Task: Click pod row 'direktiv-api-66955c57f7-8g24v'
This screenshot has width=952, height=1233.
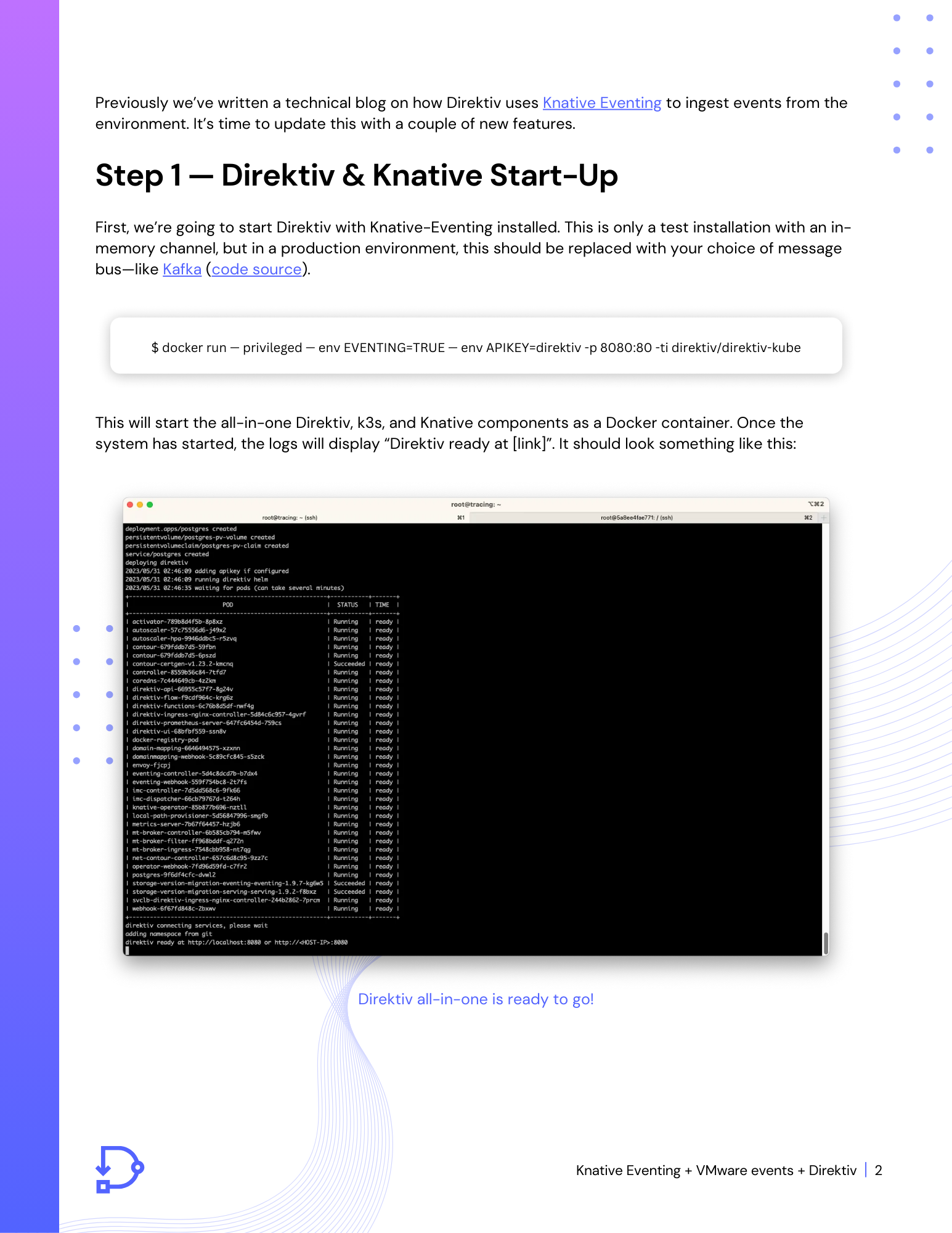Action: coord(262,689)
